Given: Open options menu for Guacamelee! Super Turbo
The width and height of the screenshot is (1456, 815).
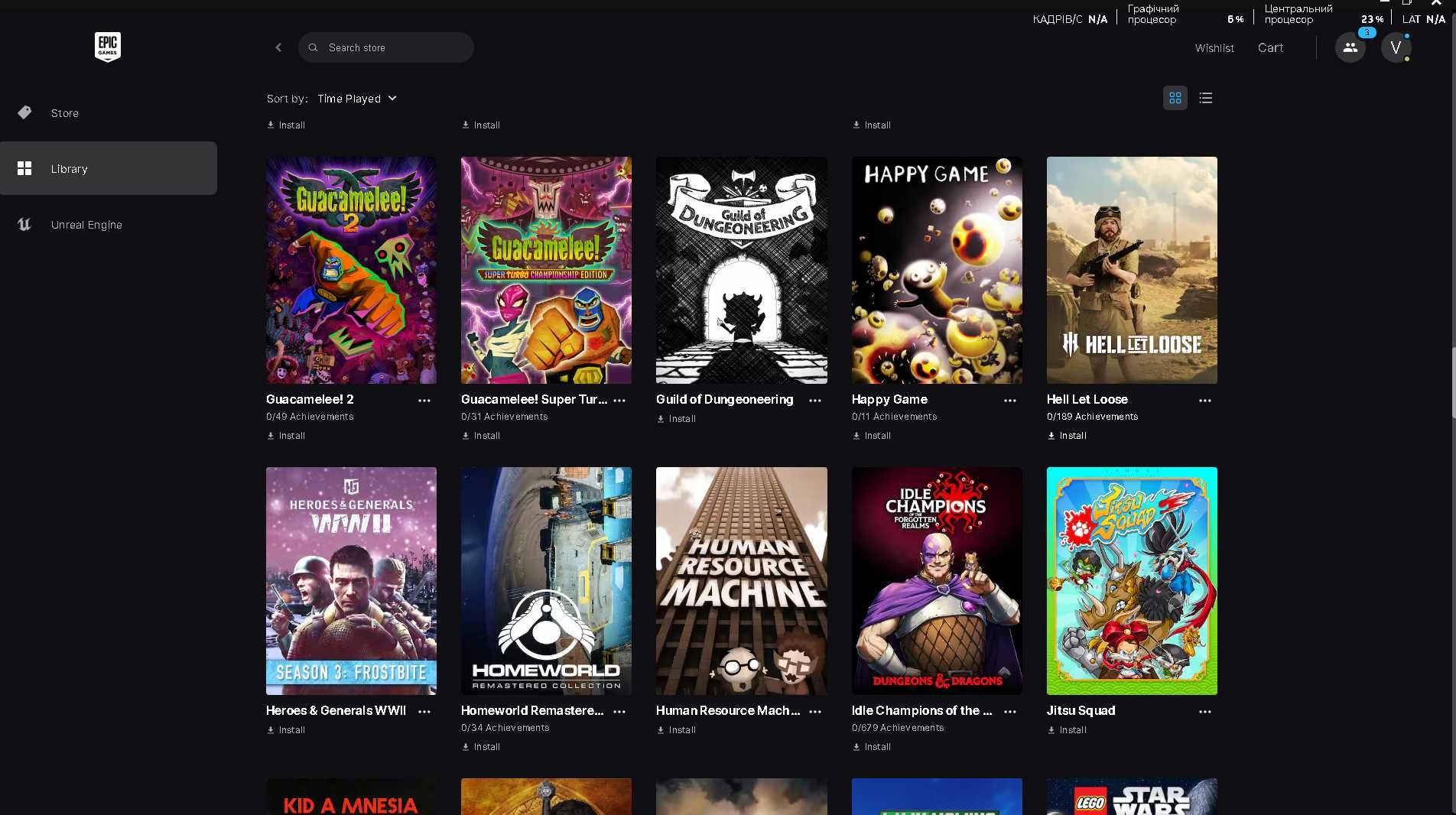Looking at the screenshot, I should (x=619, y=400).
